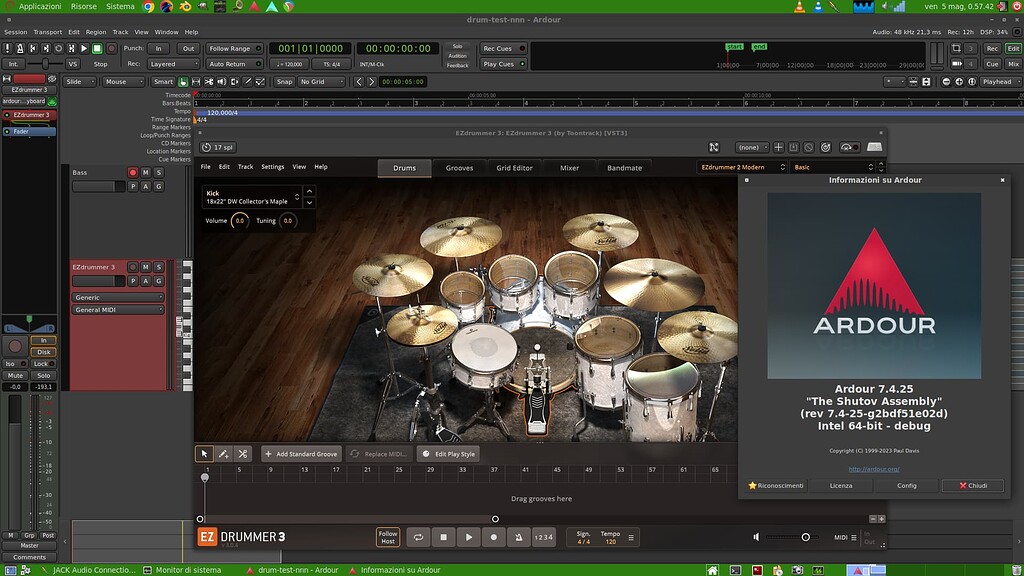Click the Config button

(906, 485)
